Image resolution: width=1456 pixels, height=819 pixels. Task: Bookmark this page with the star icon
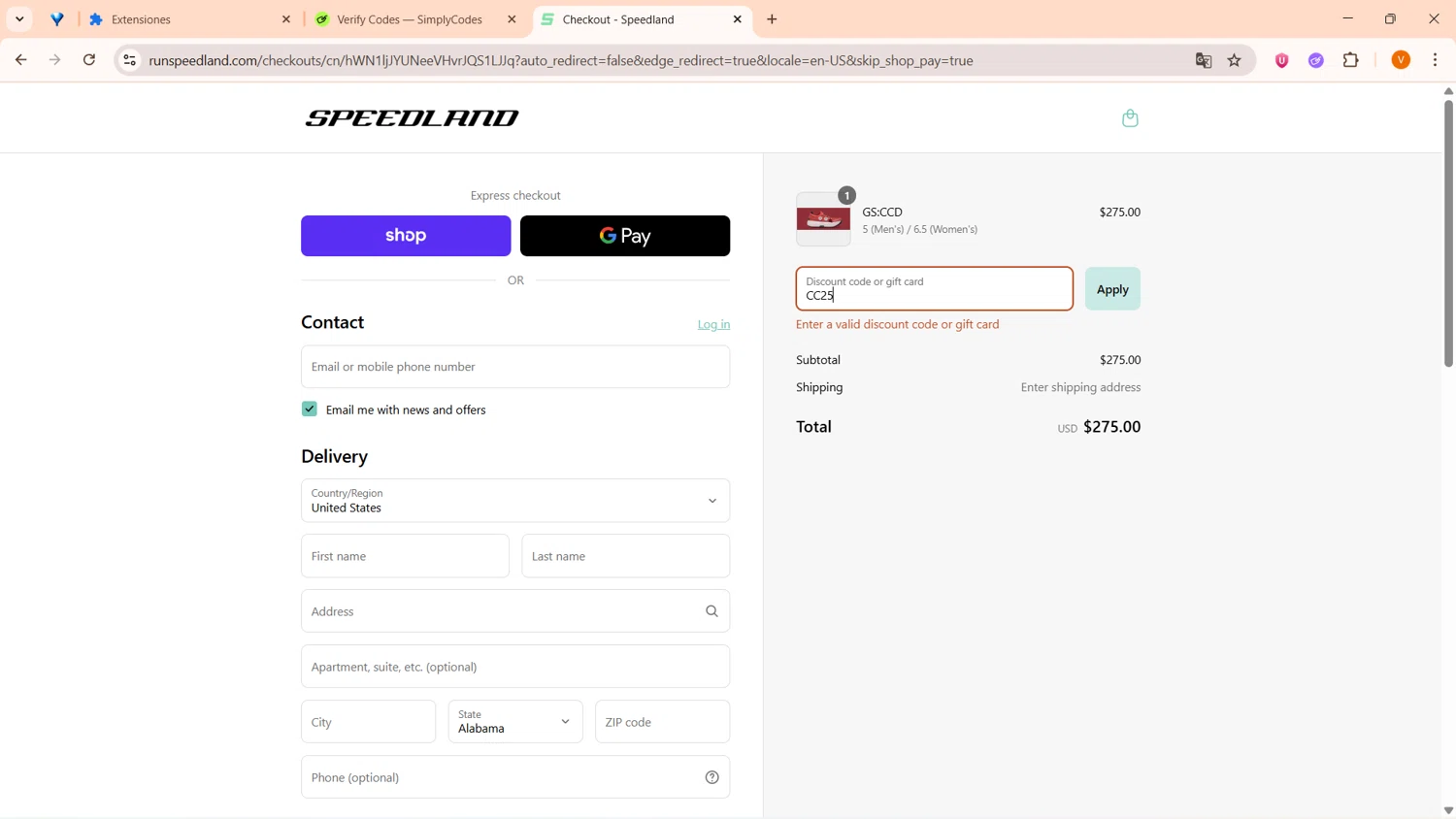tap(1235, 60)
